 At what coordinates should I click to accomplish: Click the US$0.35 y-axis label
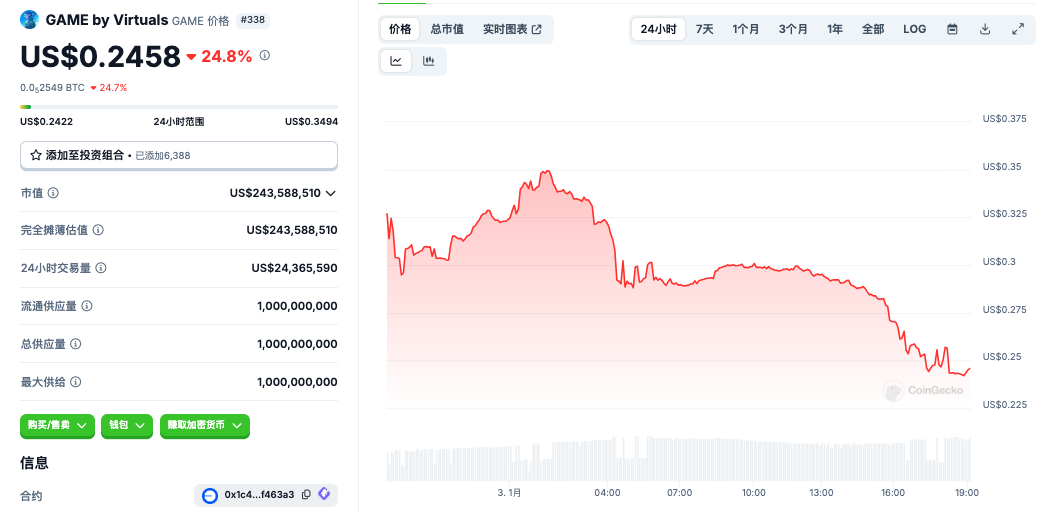tap(1002, 166)
